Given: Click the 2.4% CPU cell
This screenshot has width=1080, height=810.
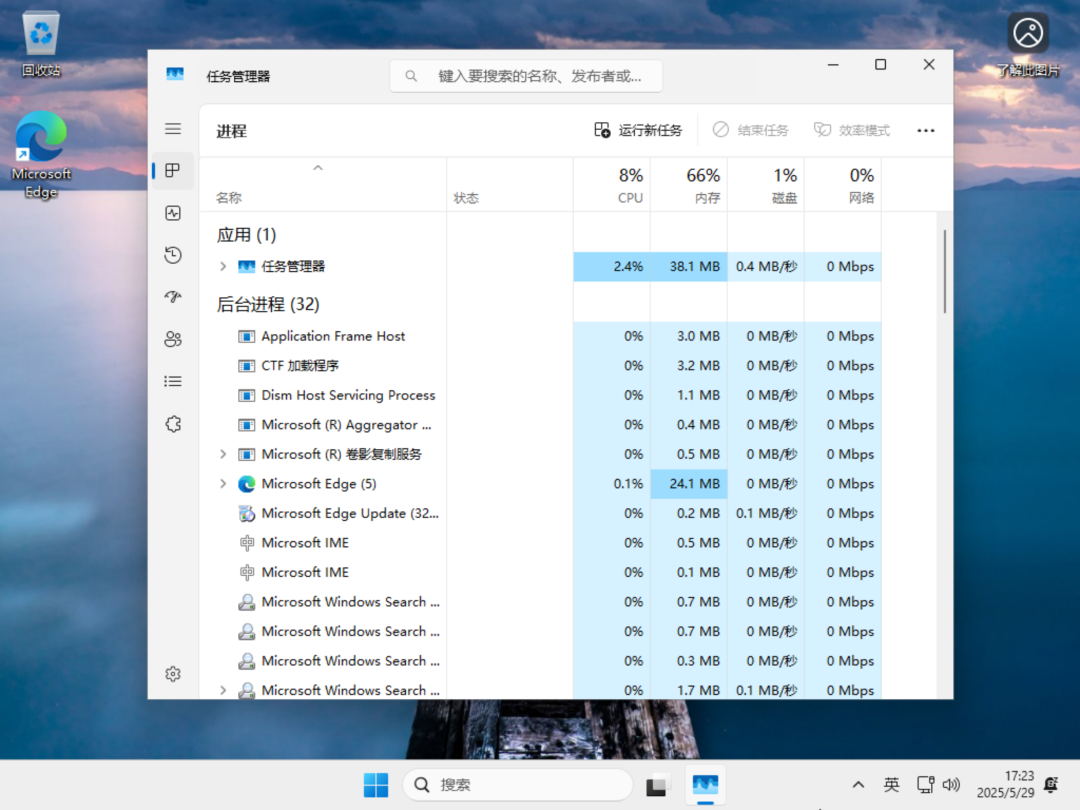Looking at the screenshot, I should click(612, 267).
